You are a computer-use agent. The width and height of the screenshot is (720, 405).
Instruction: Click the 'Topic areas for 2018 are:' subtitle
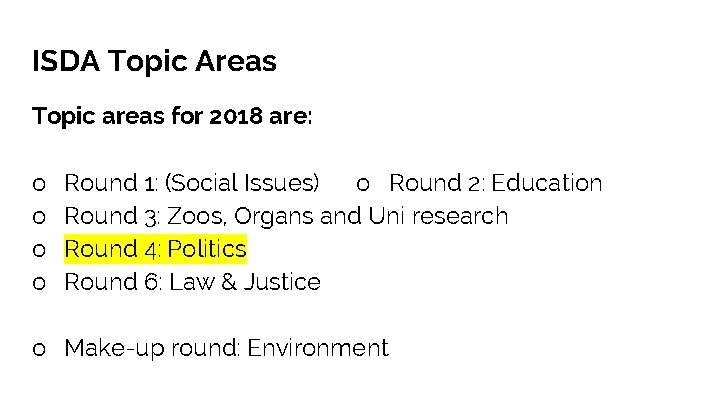tap(172, 116)
